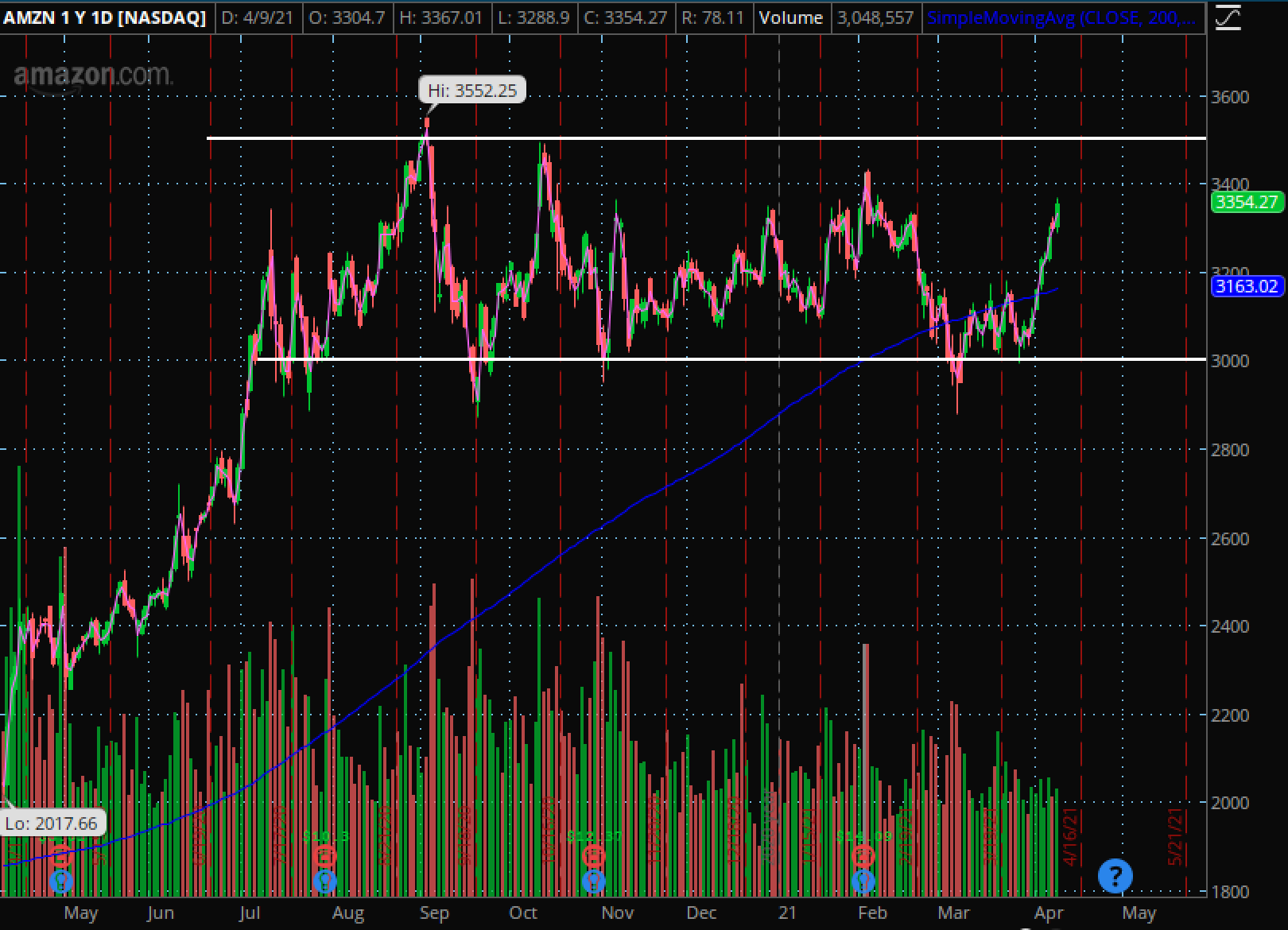Click the 3600 price axis label

pos(1230,97)
